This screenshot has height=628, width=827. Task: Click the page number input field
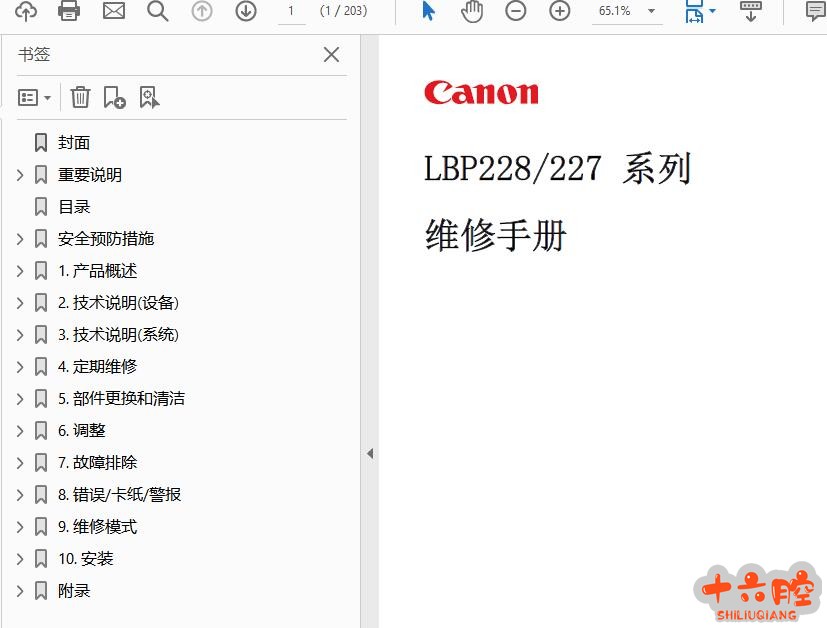coord(291,11)
